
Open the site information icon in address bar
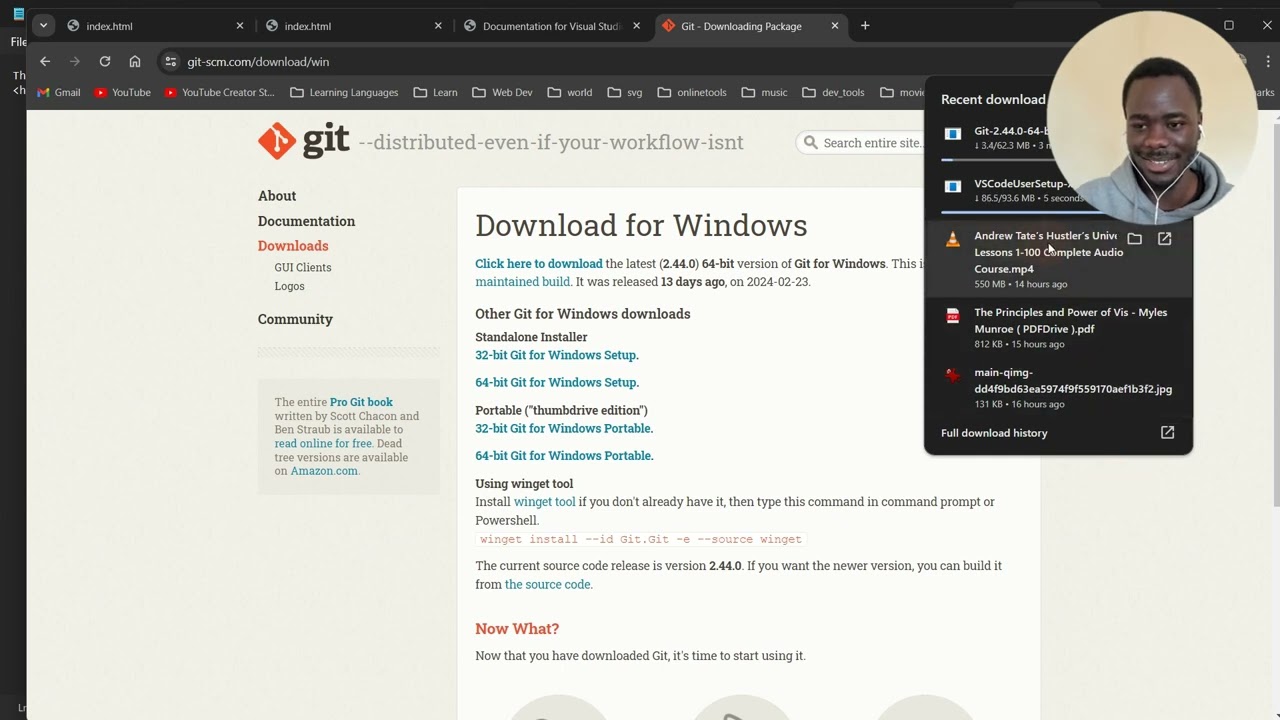(x=170, y=61)
